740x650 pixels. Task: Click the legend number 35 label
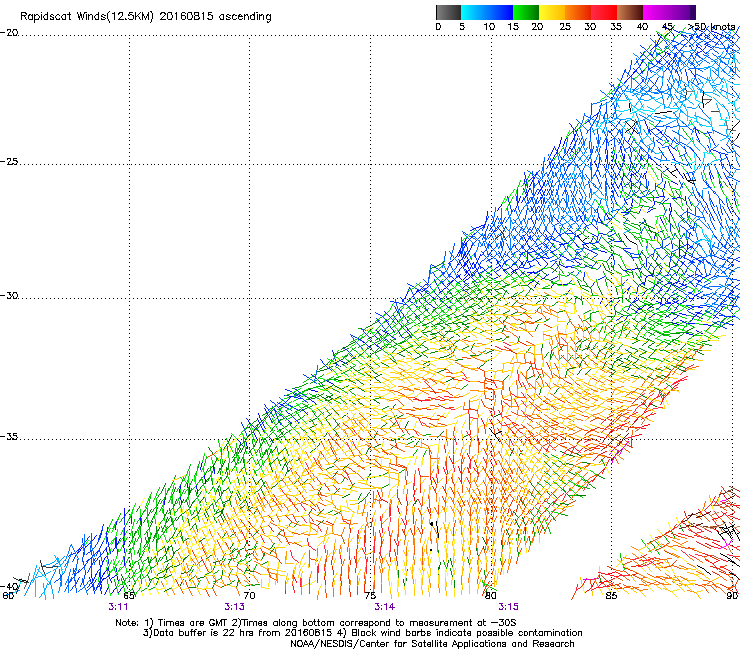coord(616,27)
